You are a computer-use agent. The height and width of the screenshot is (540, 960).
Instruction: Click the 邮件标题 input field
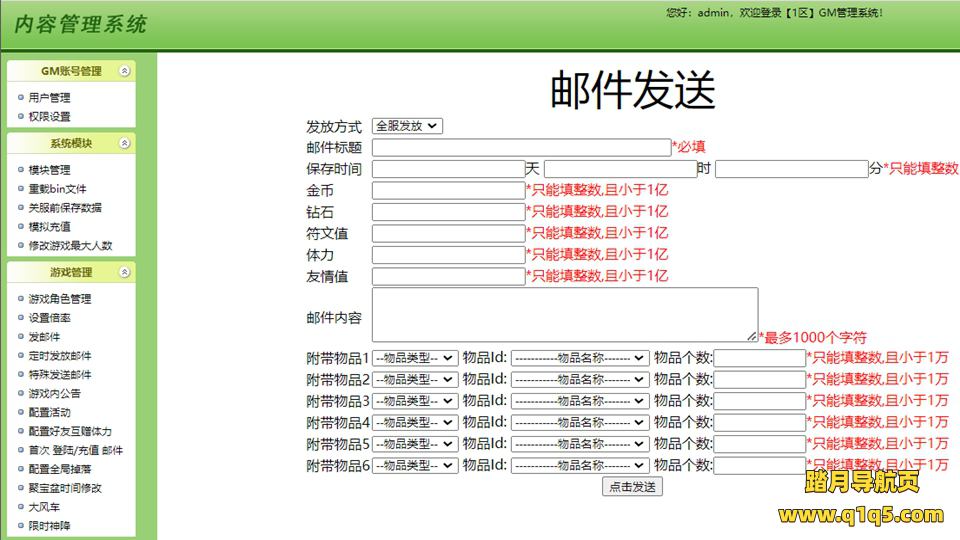(x=521, y=148)
